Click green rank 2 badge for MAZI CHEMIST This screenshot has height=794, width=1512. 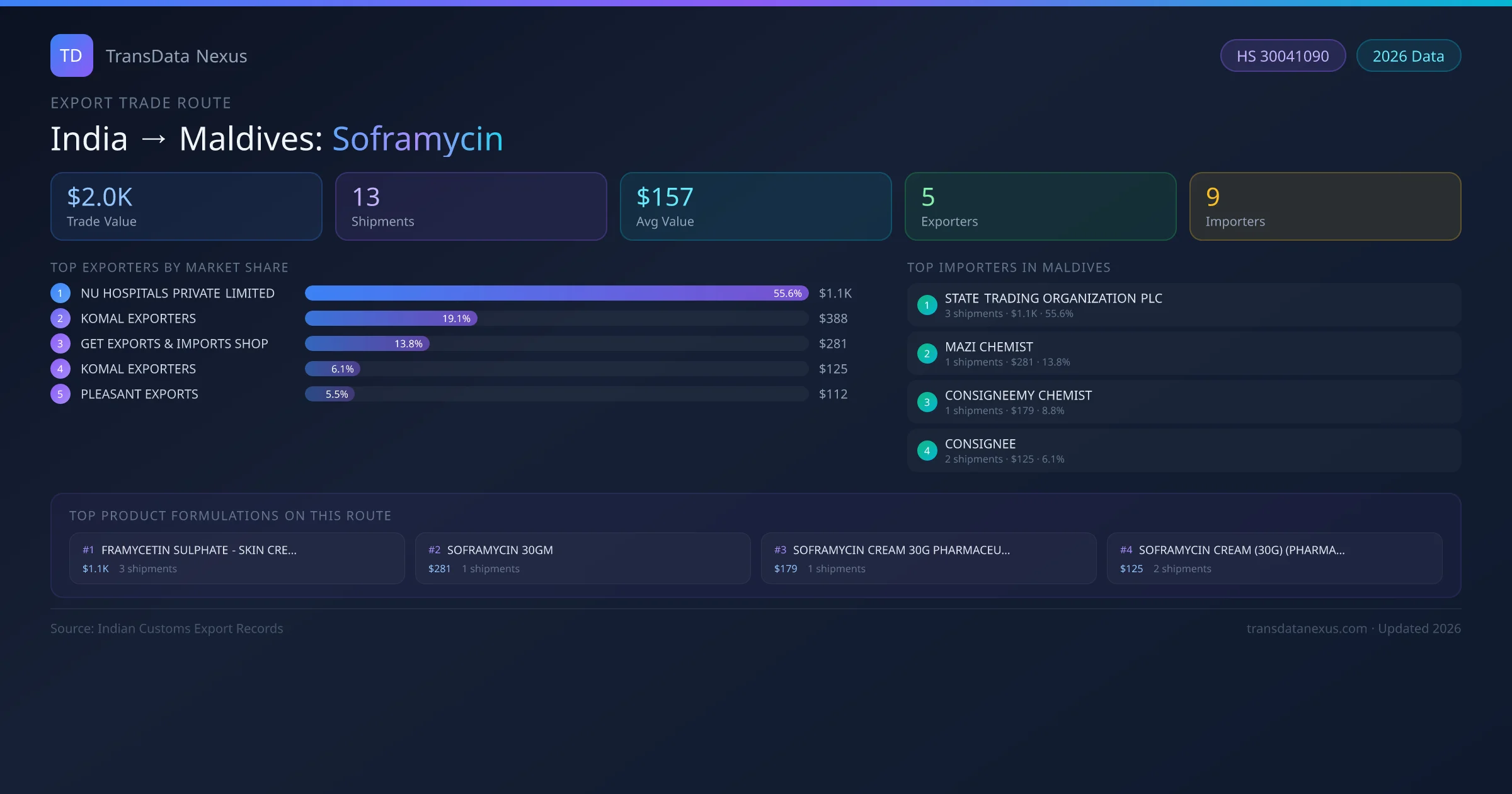pyautogui.click(x=927, y=354)
